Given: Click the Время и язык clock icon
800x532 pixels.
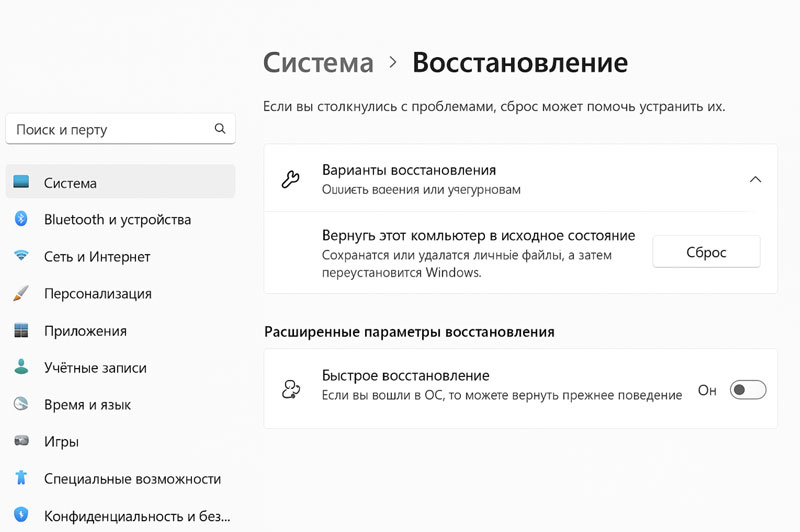Looking at the screenshot, I should point(21,404).
